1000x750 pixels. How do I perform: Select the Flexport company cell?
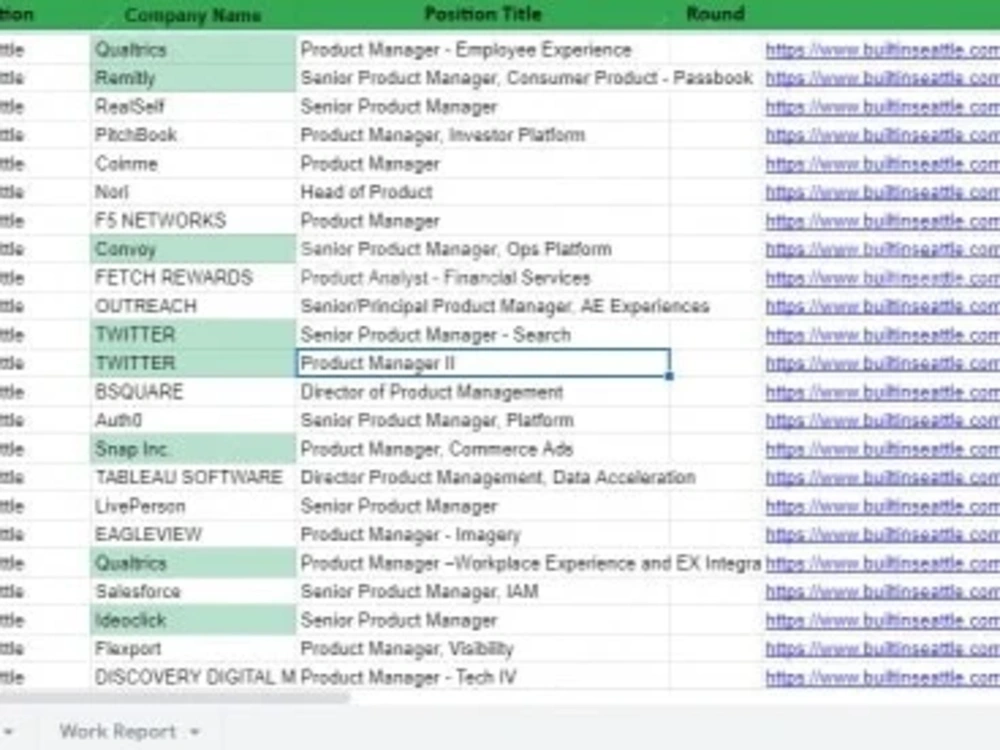pyautogui.click(x=193, y=649)
